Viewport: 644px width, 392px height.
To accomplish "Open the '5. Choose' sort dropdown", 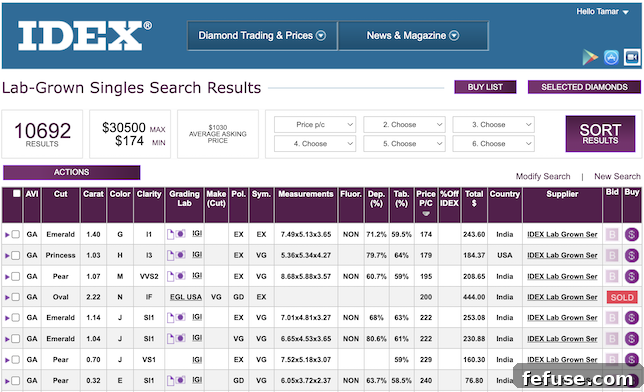I will coord(404,144).
